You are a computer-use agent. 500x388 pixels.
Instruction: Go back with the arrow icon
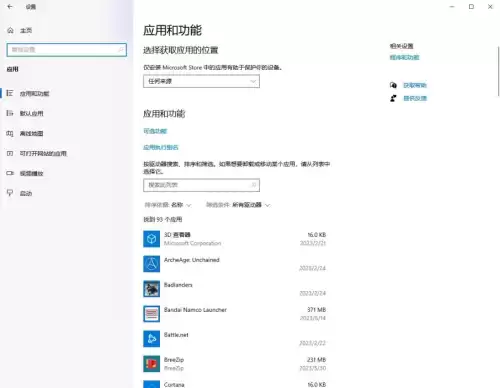[10, 6]
